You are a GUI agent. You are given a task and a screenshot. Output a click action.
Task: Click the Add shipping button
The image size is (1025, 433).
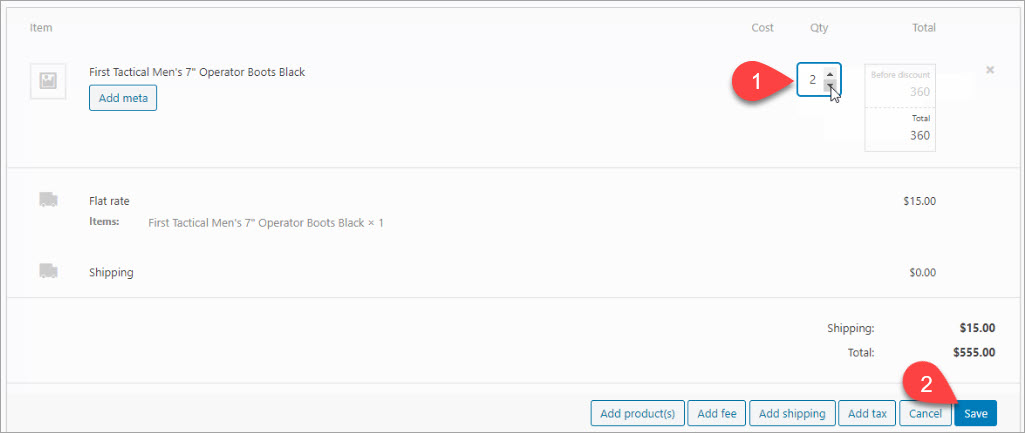(792, 413)
